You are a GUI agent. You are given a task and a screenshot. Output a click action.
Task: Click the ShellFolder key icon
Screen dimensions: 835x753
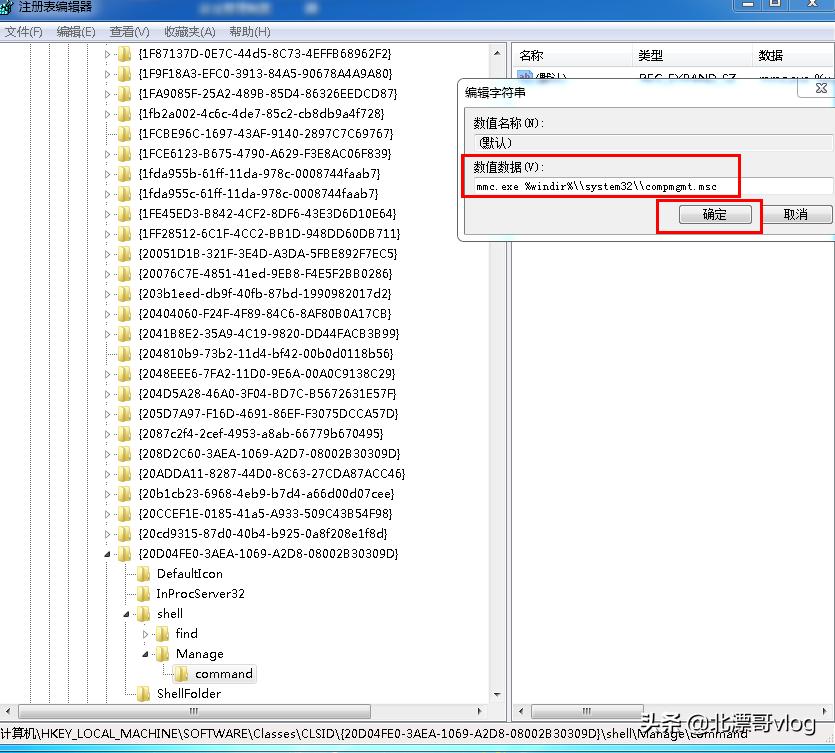pyautogui.click(x=143, y=693)
